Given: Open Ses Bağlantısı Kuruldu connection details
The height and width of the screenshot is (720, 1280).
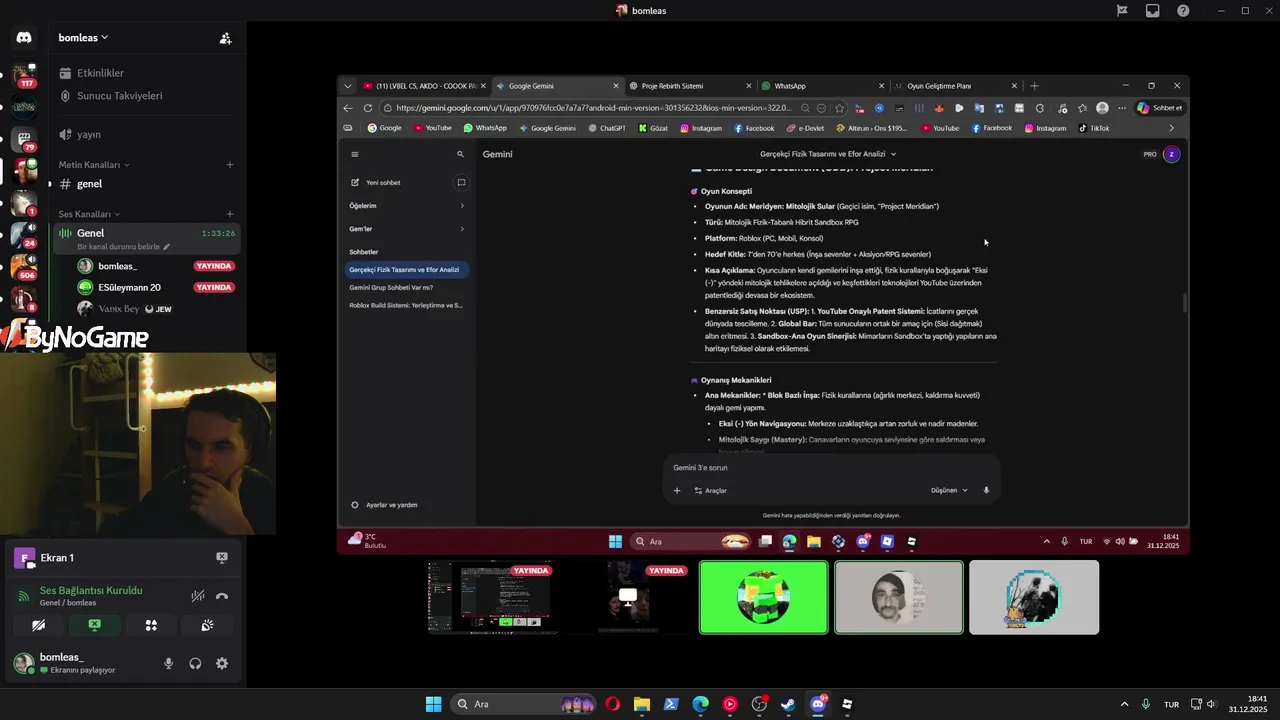Looking at the screenshot, I should (x=91, y=590).
